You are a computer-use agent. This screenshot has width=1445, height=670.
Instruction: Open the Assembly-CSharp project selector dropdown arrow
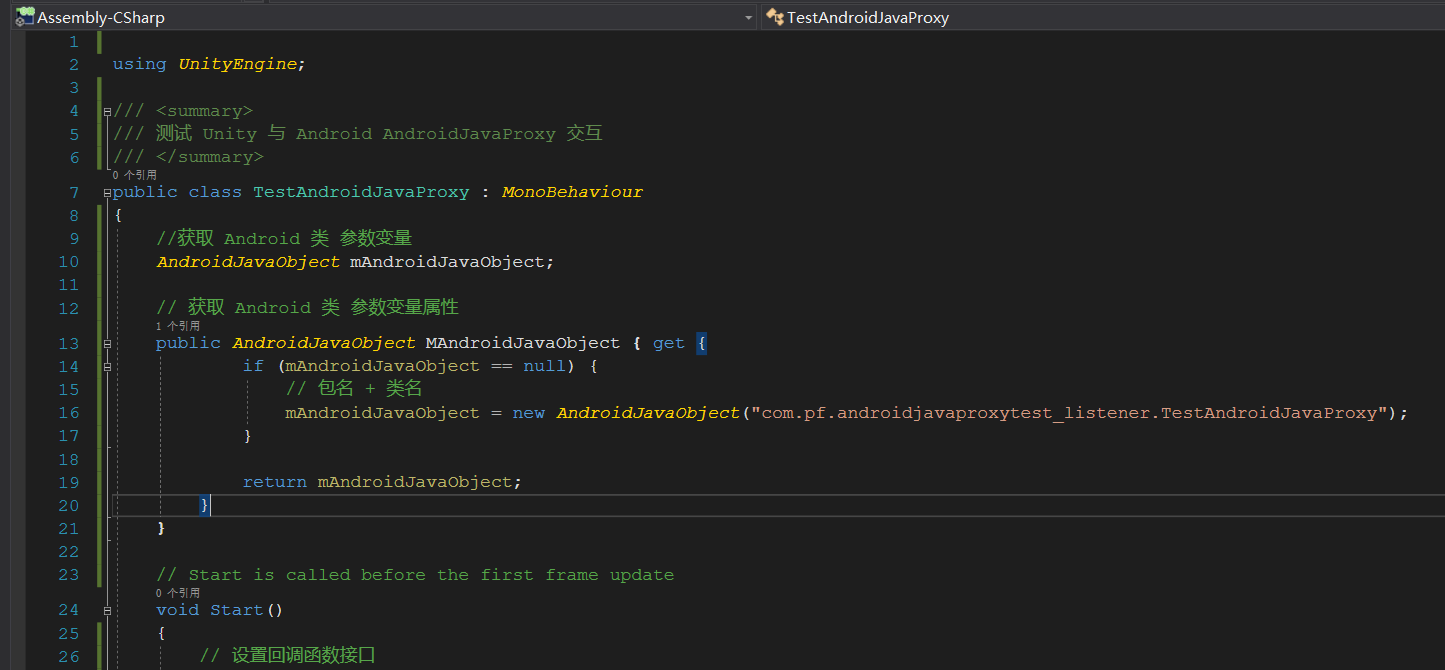click(748, 17)
